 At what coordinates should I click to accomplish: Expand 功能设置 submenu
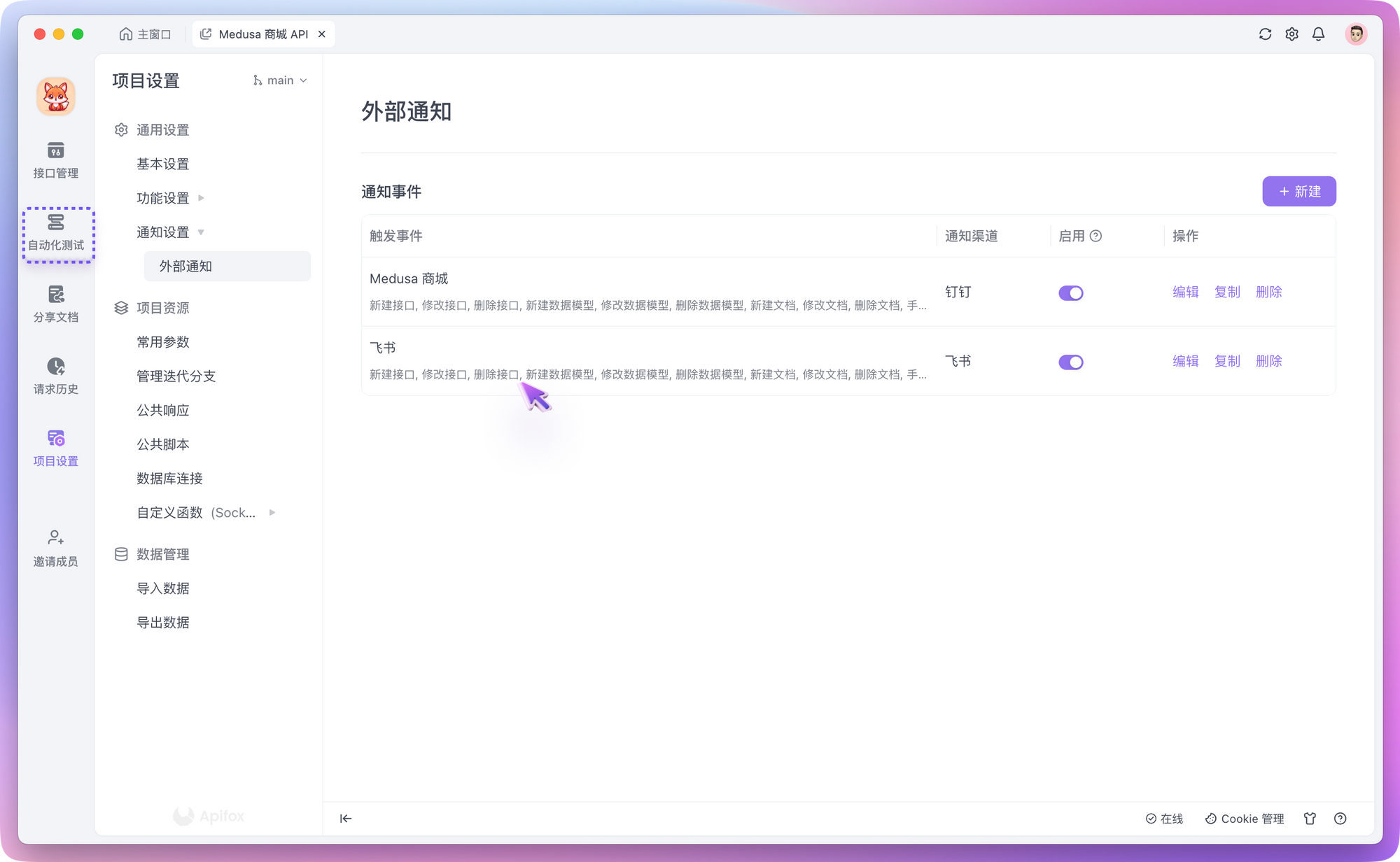[x=201, y=198]
